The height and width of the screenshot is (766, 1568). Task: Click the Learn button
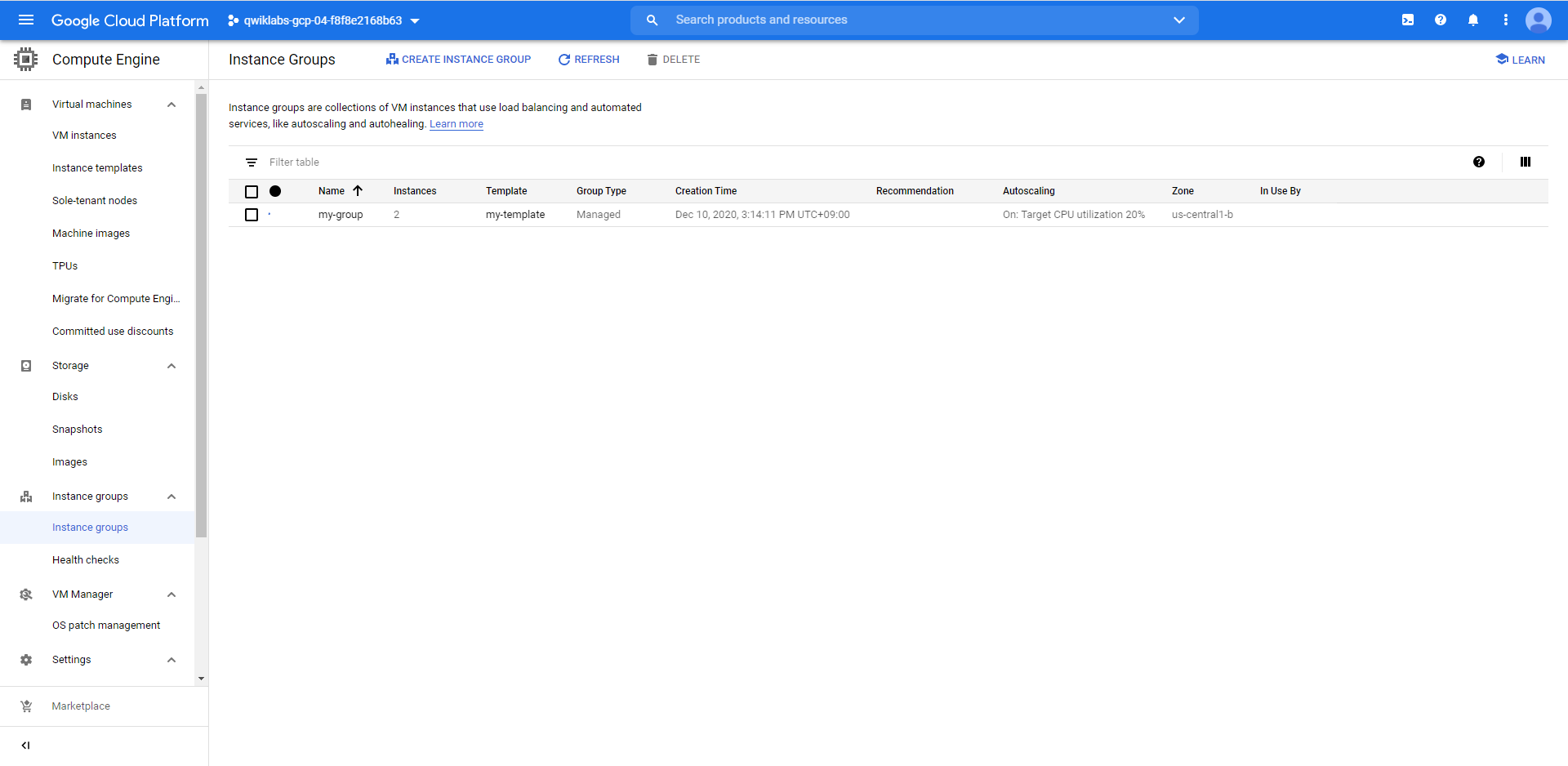(x=1521, y=60)
